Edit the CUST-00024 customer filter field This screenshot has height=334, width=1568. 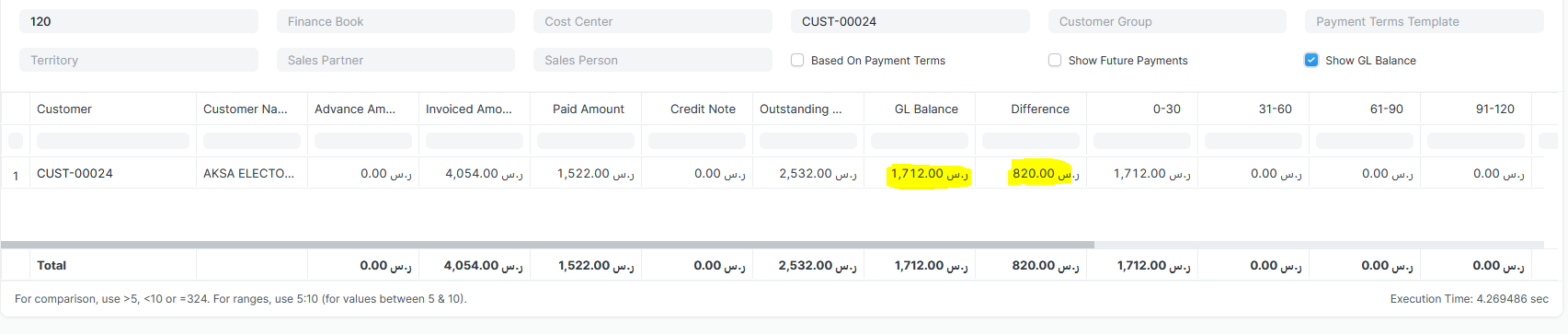(x=910, y=21)
